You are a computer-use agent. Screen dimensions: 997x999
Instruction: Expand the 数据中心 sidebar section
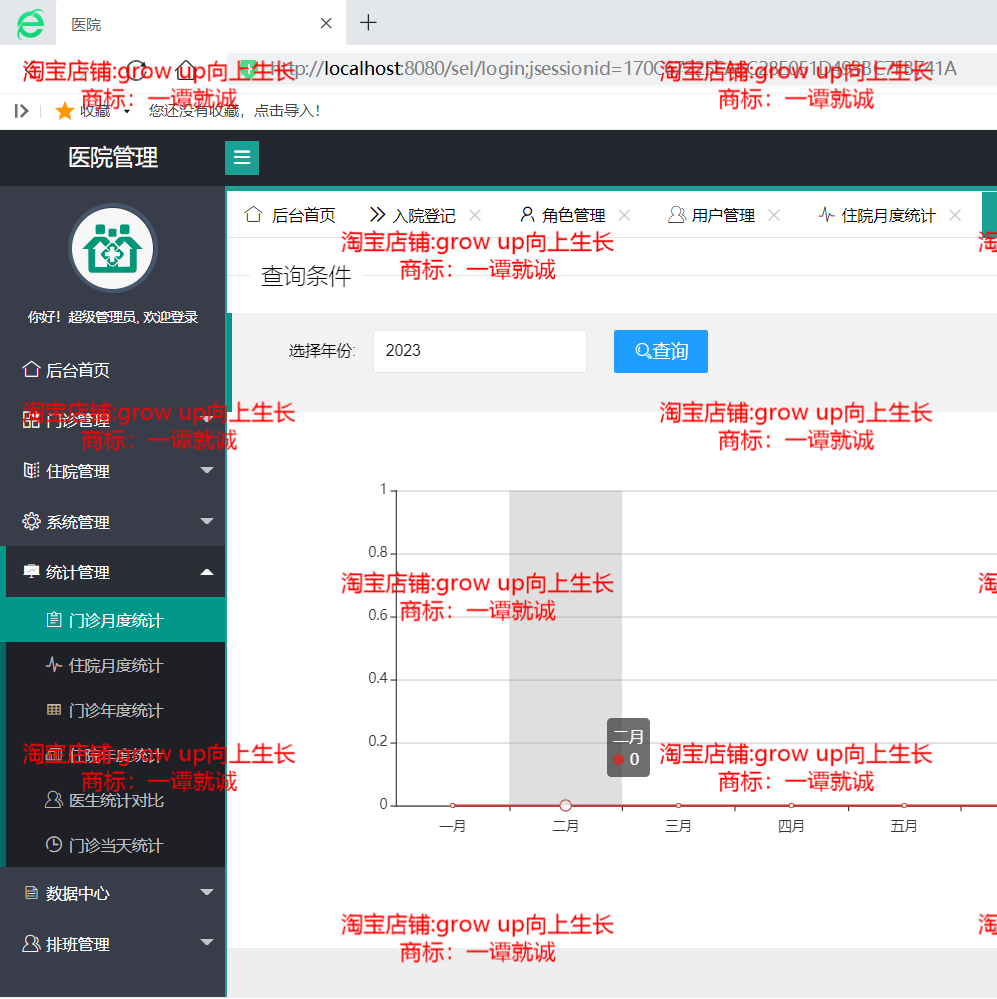click(70, 893)
